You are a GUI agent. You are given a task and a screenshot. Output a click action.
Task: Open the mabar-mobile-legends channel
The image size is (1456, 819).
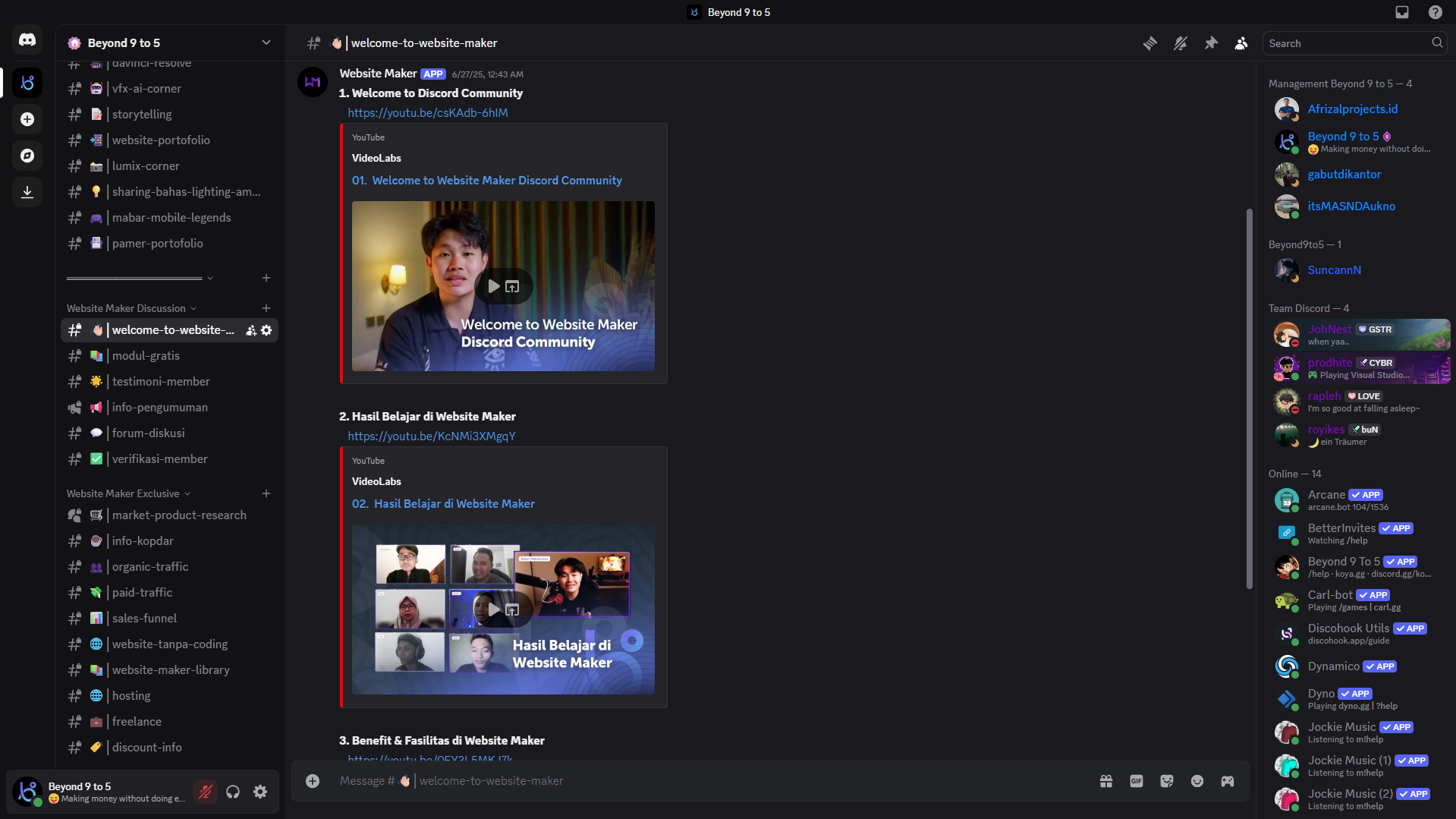point(169,218)
